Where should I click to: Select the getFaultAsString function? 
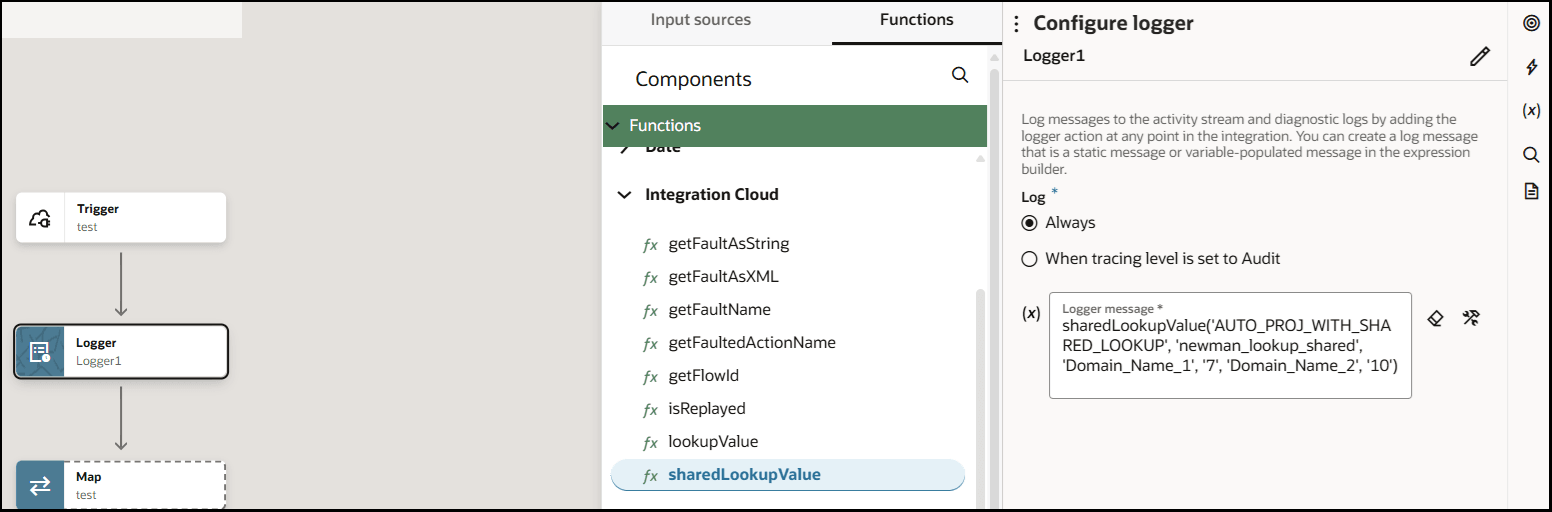point(728,244)
